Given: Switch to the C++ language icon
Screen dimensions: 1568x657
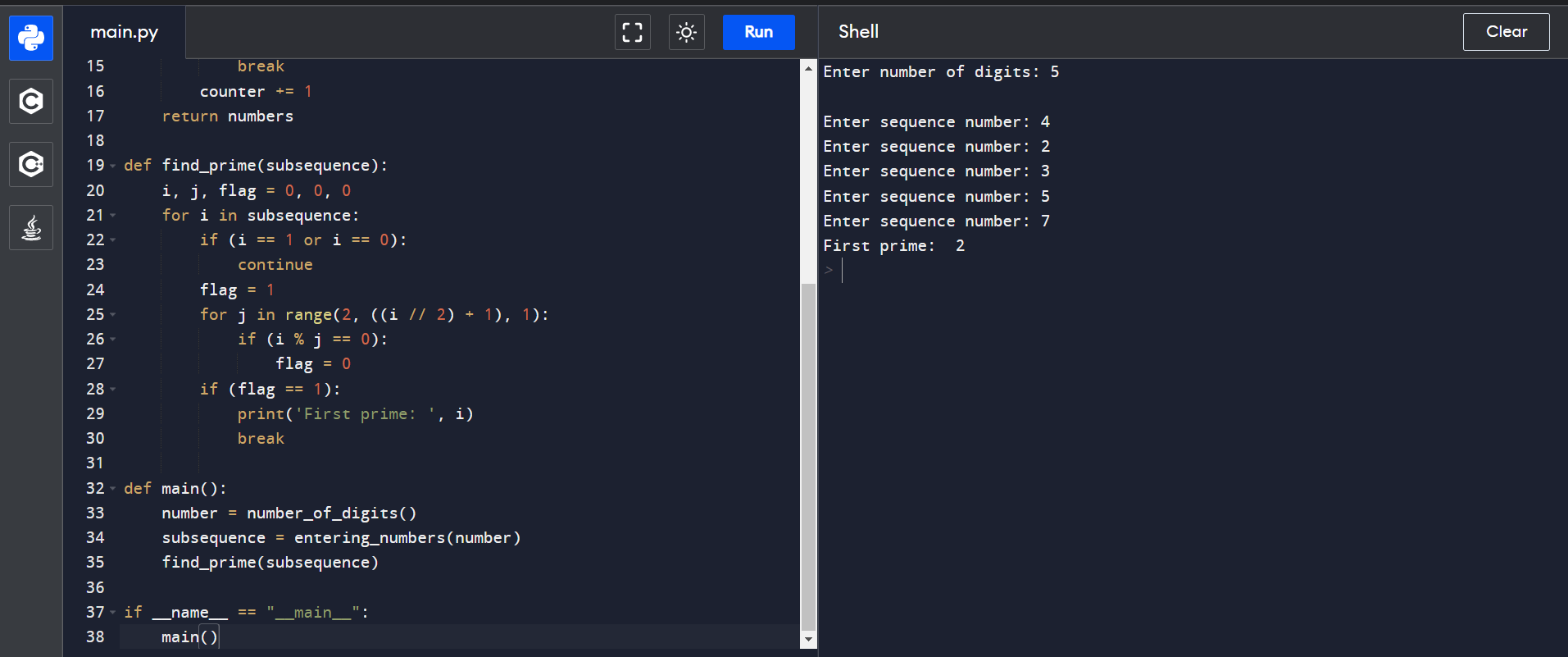Looking at the screenshot, I should [x=31, y=164].
